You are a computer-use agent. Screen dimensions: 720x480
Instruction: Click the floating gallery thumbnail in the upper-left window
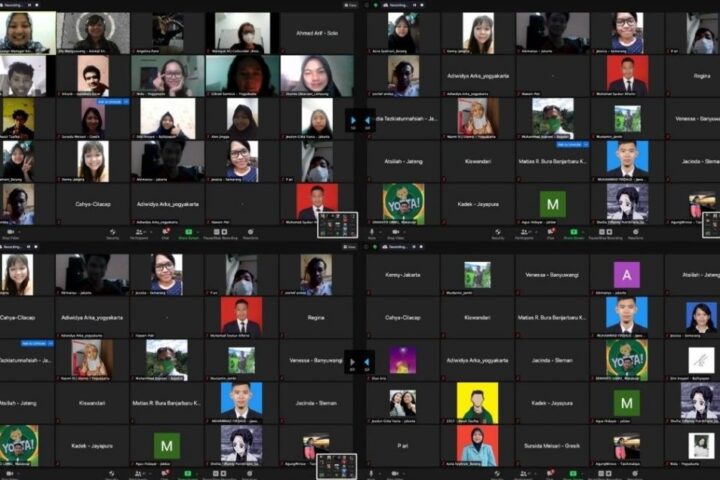[338, 225]
